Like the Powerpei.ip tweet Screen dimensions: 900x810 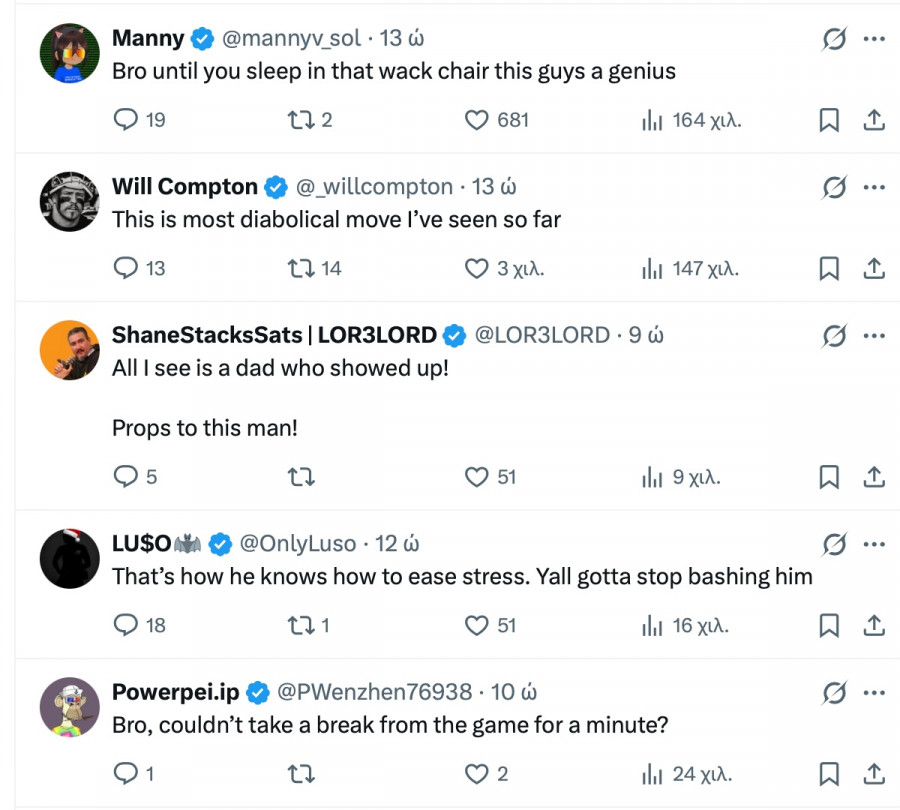tap(477, 773)
